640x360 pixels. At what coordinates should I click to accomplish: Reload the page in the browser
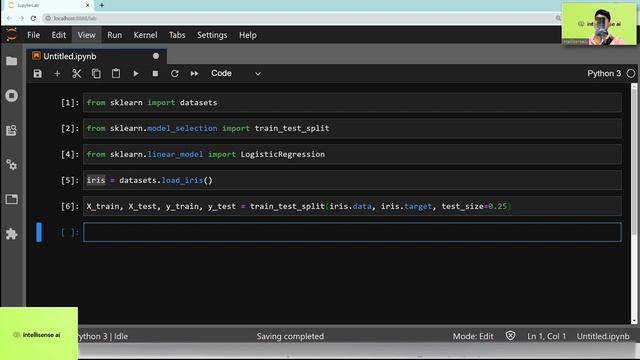coord(33,18)
